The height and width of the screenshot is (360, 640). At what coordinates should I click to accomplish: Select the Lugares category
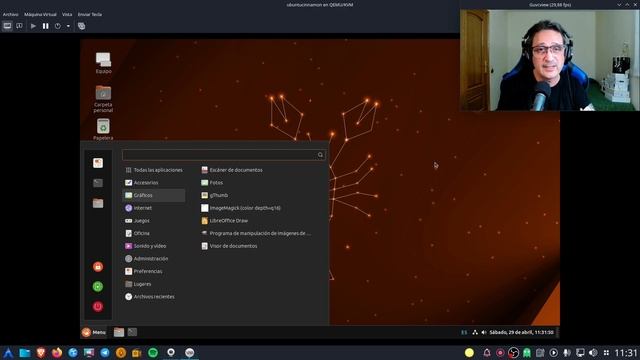[x=154, y=284]
